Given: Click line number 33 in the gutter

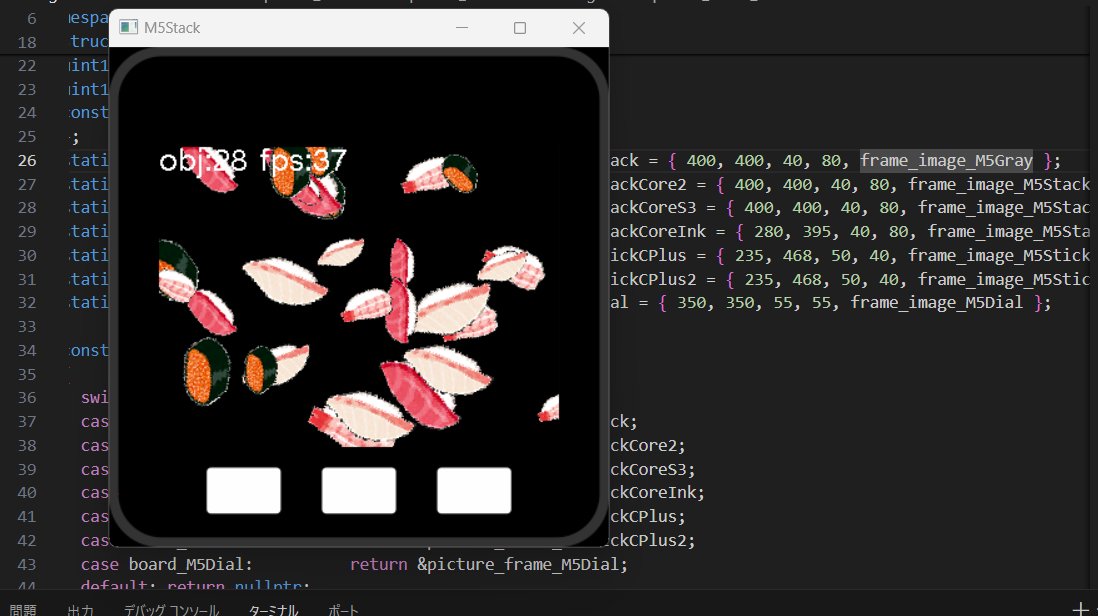Looking at the screenshot, I should point(27,326).
